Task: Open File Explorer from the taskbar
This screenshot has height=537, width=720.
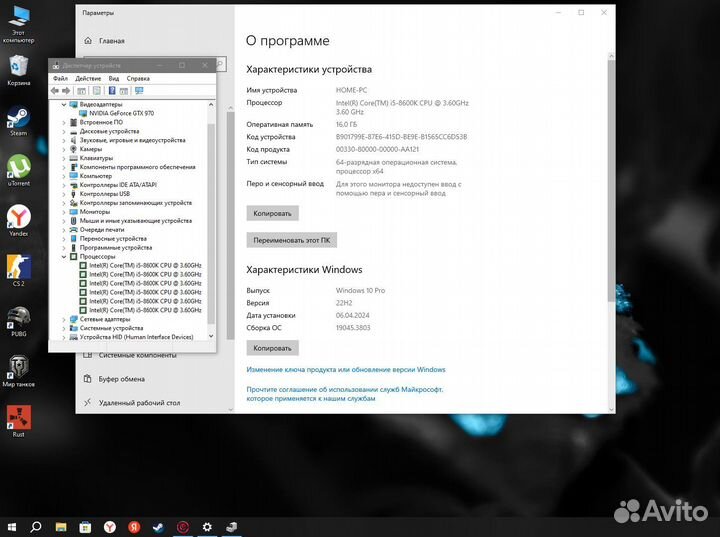Action: 61,527
